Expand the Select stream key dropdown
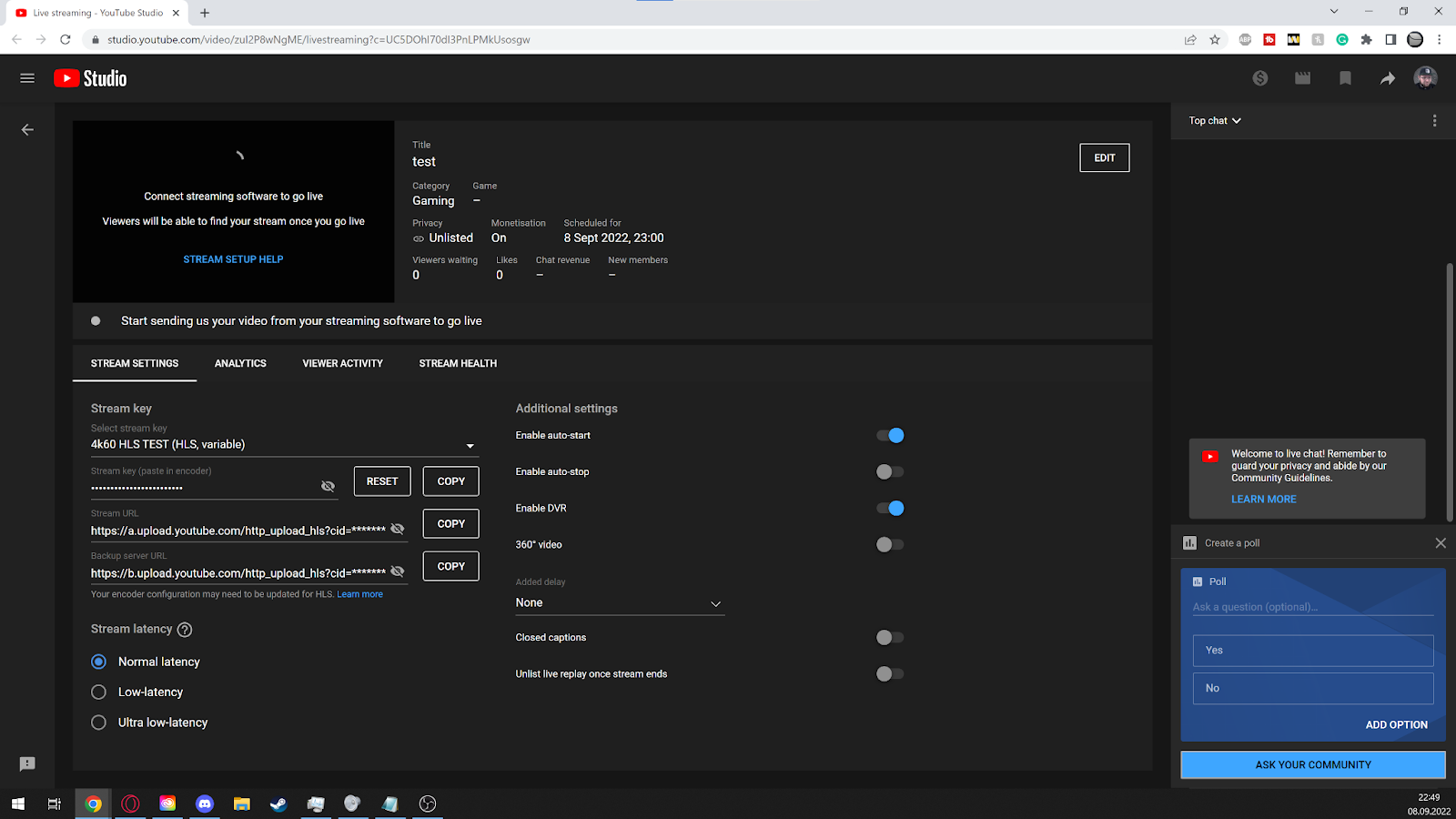The height and width of the screenshot is (819, 1456). (284, 445)
